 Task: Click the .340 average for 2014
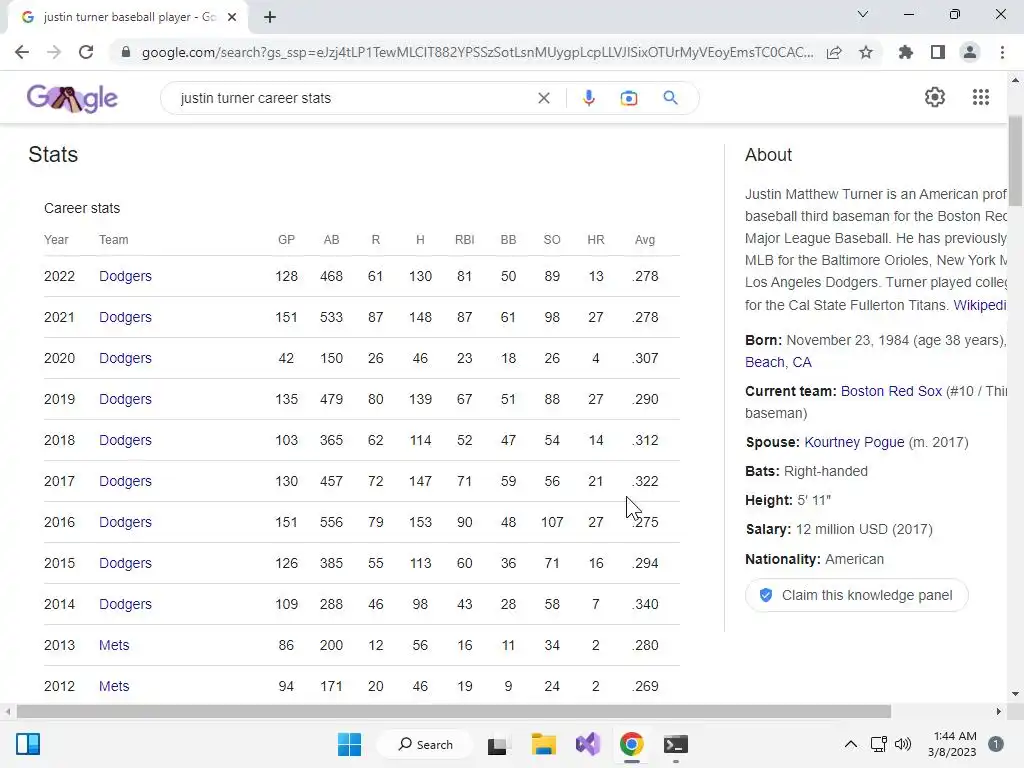(x=645, y=604)
